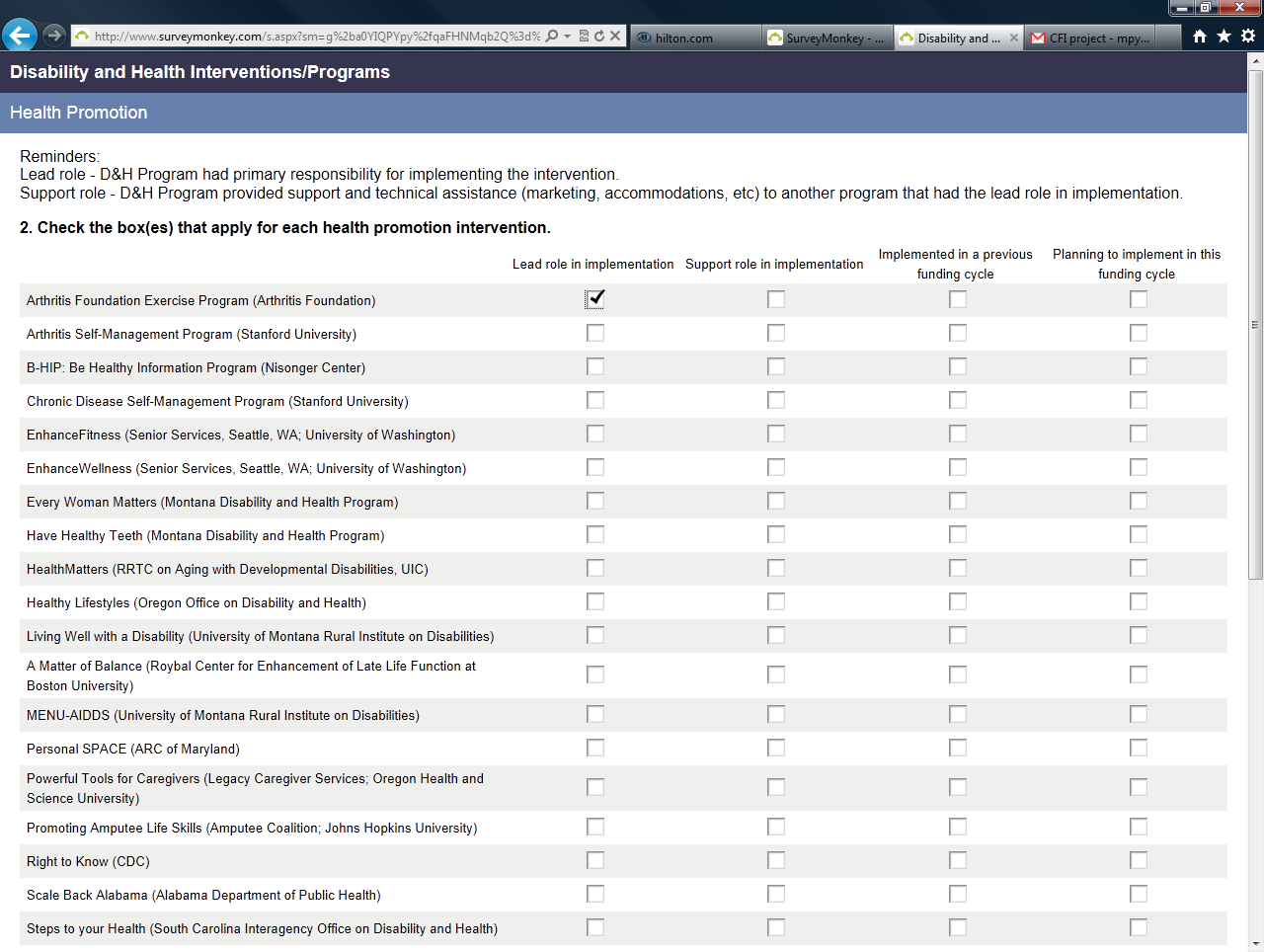Open the browser Home page
Screen dimensions: 1264x952
click(x=1200, y=37)
